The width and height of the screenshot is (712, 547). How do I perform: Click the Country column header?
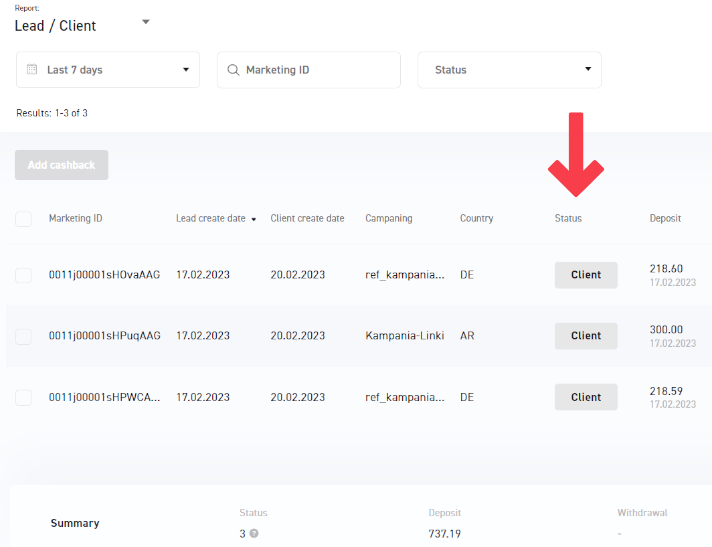[476, 219]
